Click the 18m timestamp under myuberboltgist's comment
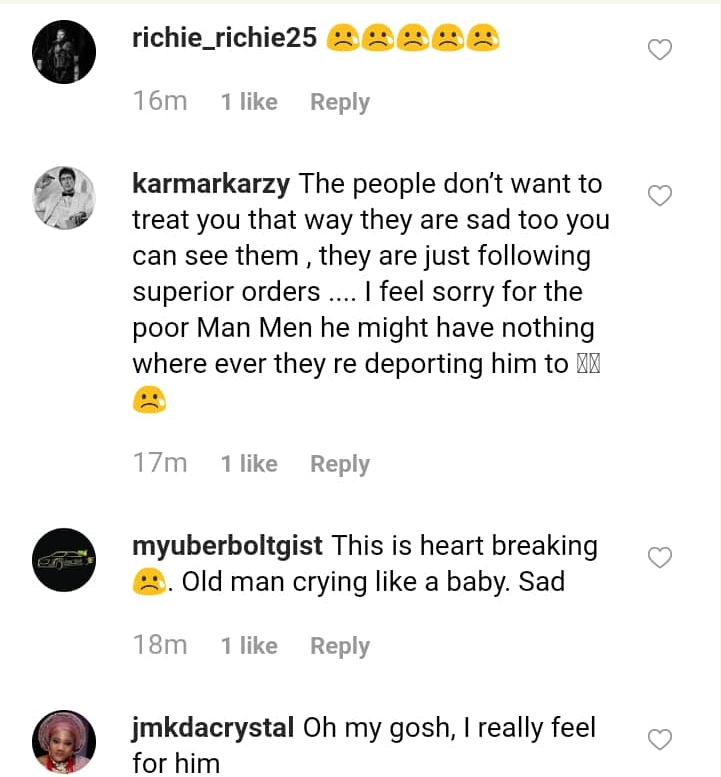Image resolution: width=721 pixels, height=777 pixels. pyautogui.click(x=160, y=646)
